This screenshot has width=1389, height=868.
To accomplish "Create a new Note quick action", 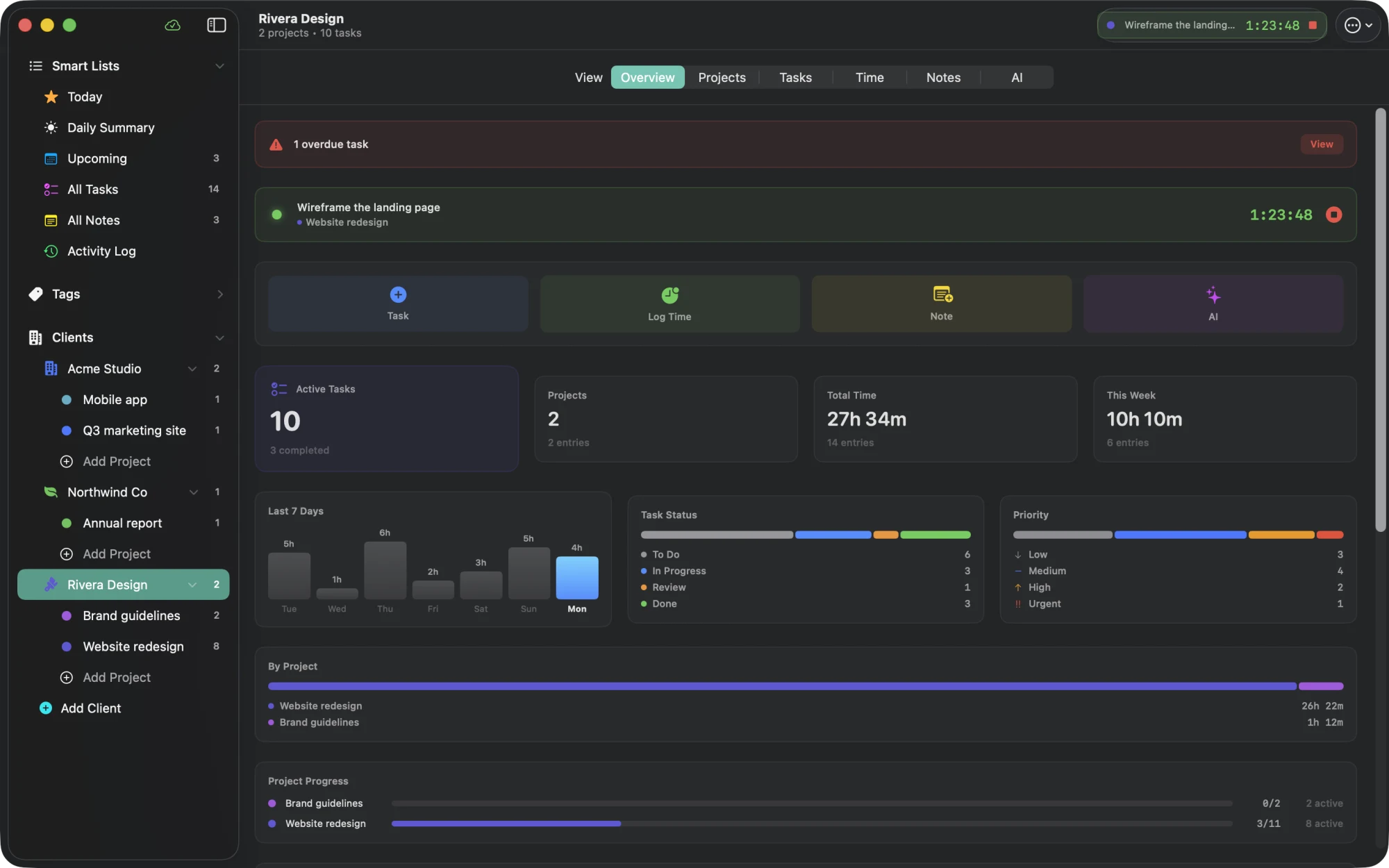I will coord(941,303).
